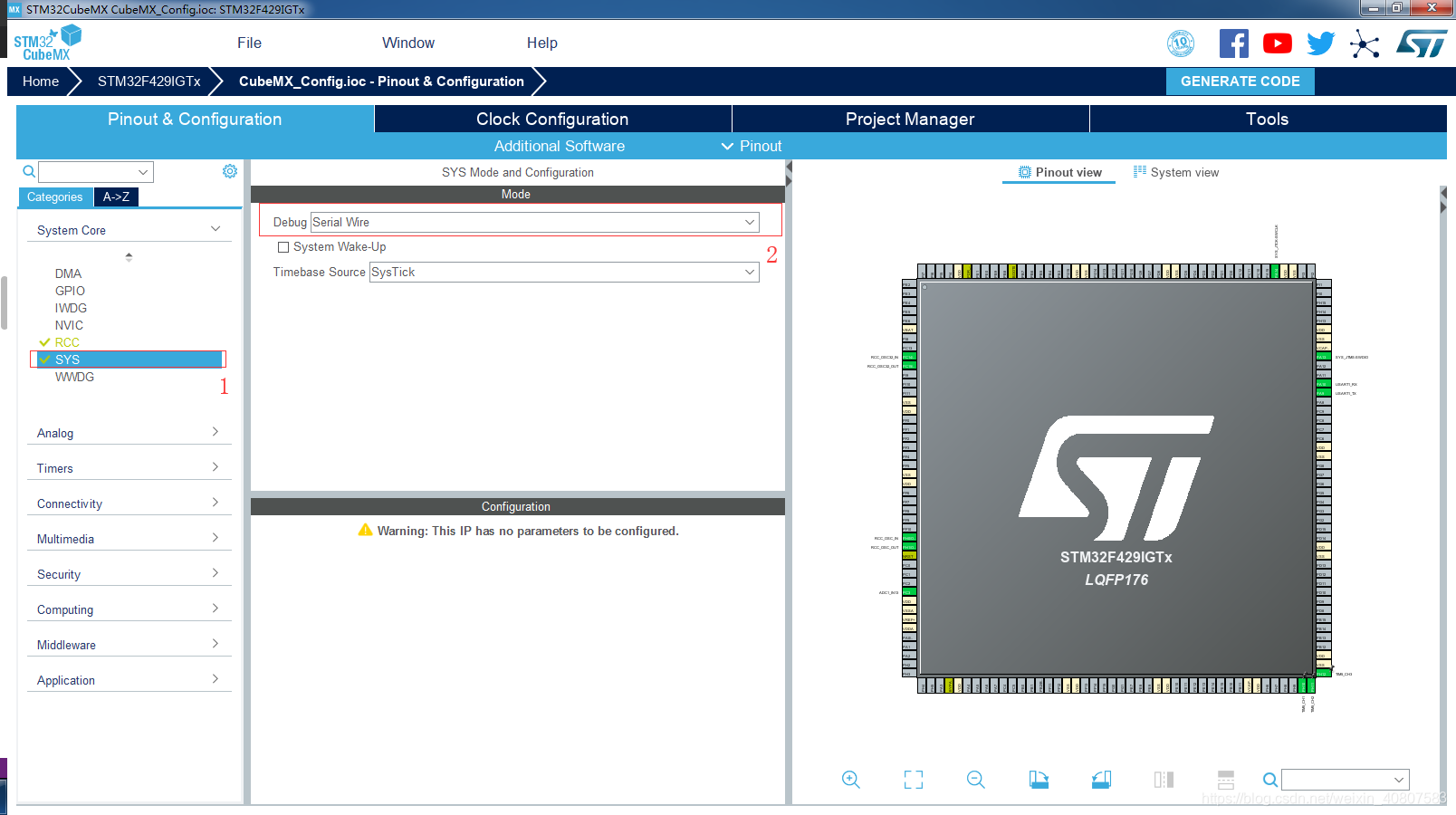Switch to Clock Configuration tab
Screen dimensions: 1456x815
(552, 119)
